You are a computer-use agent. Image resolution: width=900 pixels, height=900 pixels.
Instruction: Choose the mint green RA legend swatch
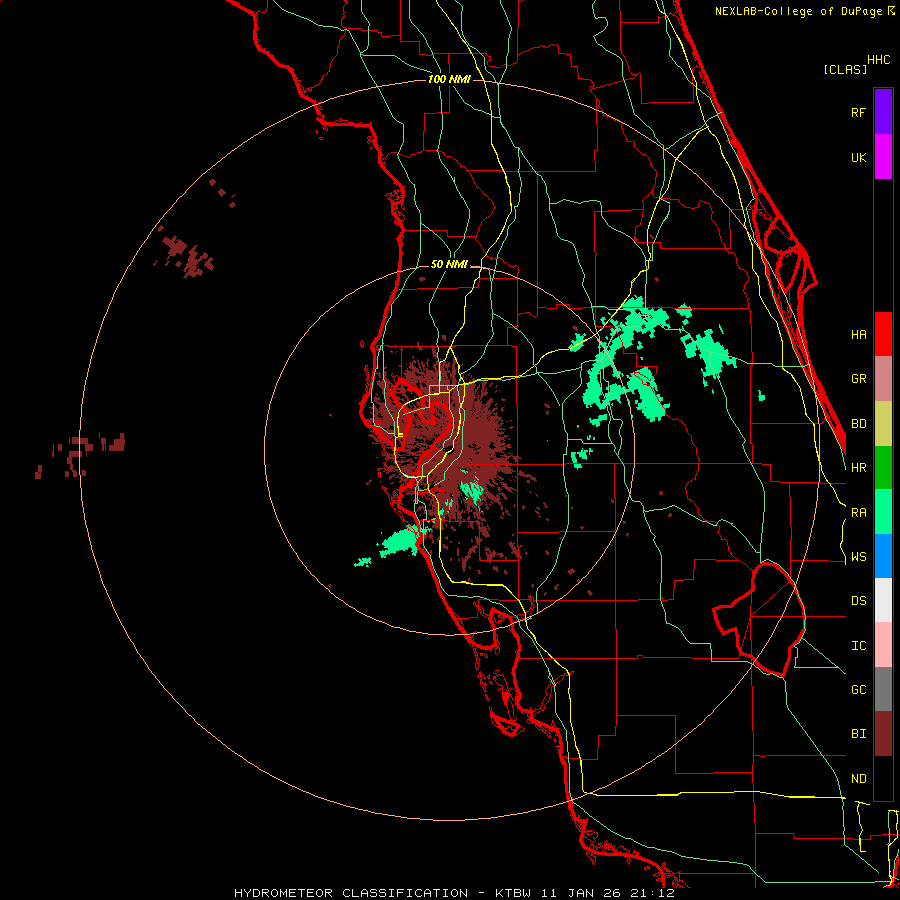coord(883,512)
